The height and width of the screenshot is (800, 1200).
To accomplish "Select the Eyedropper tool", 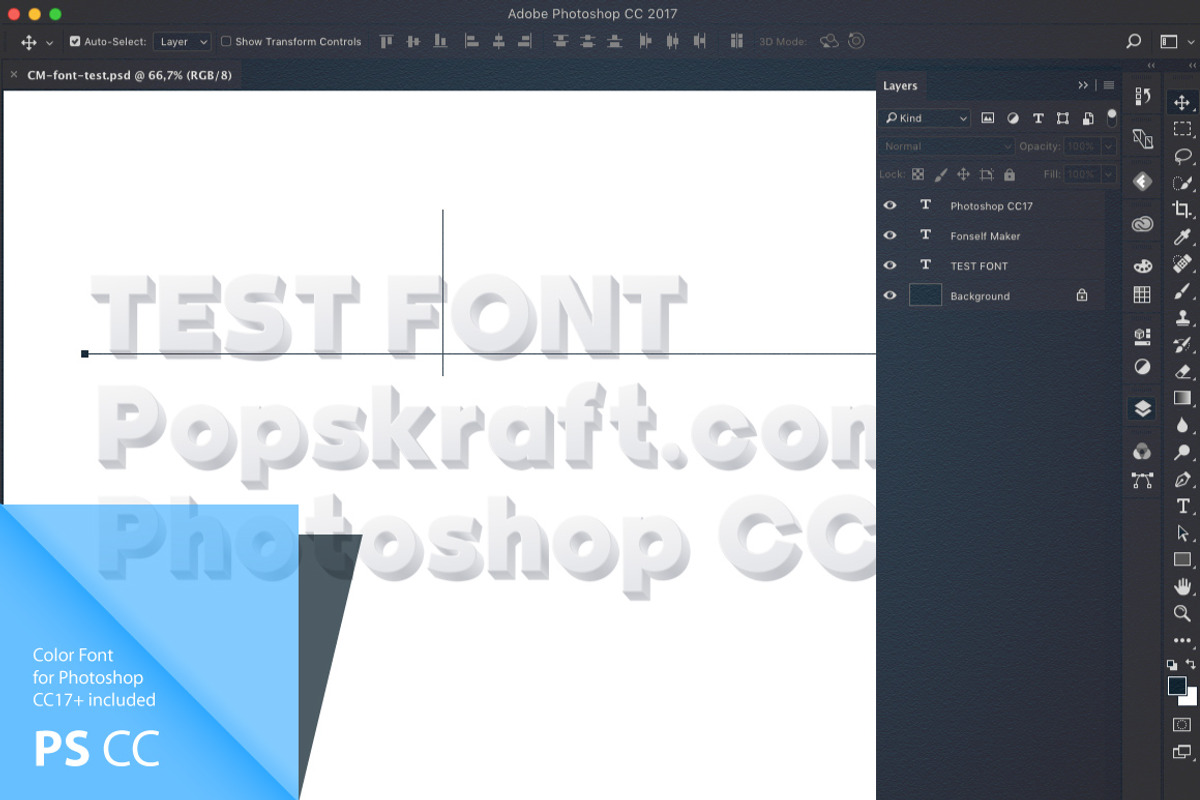I will click(1182, 237).
